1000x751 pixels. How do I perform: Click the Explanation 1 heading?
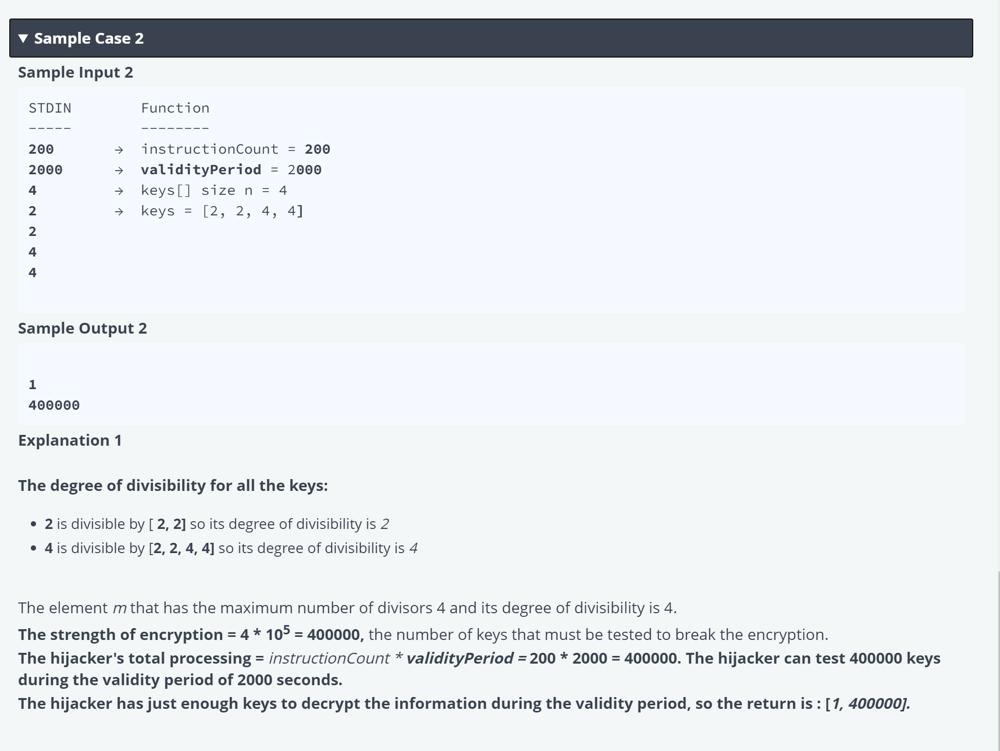coord(70,441)
